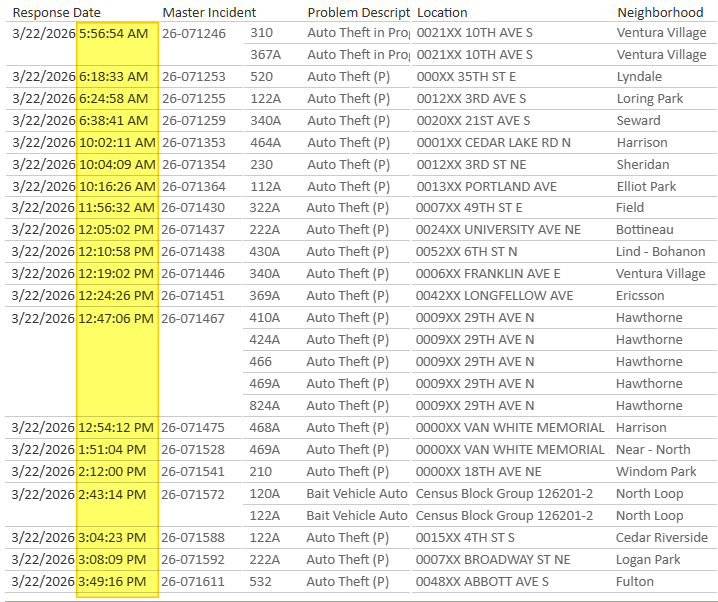Select time 3:49:16 PM

[x=112, y=581]
